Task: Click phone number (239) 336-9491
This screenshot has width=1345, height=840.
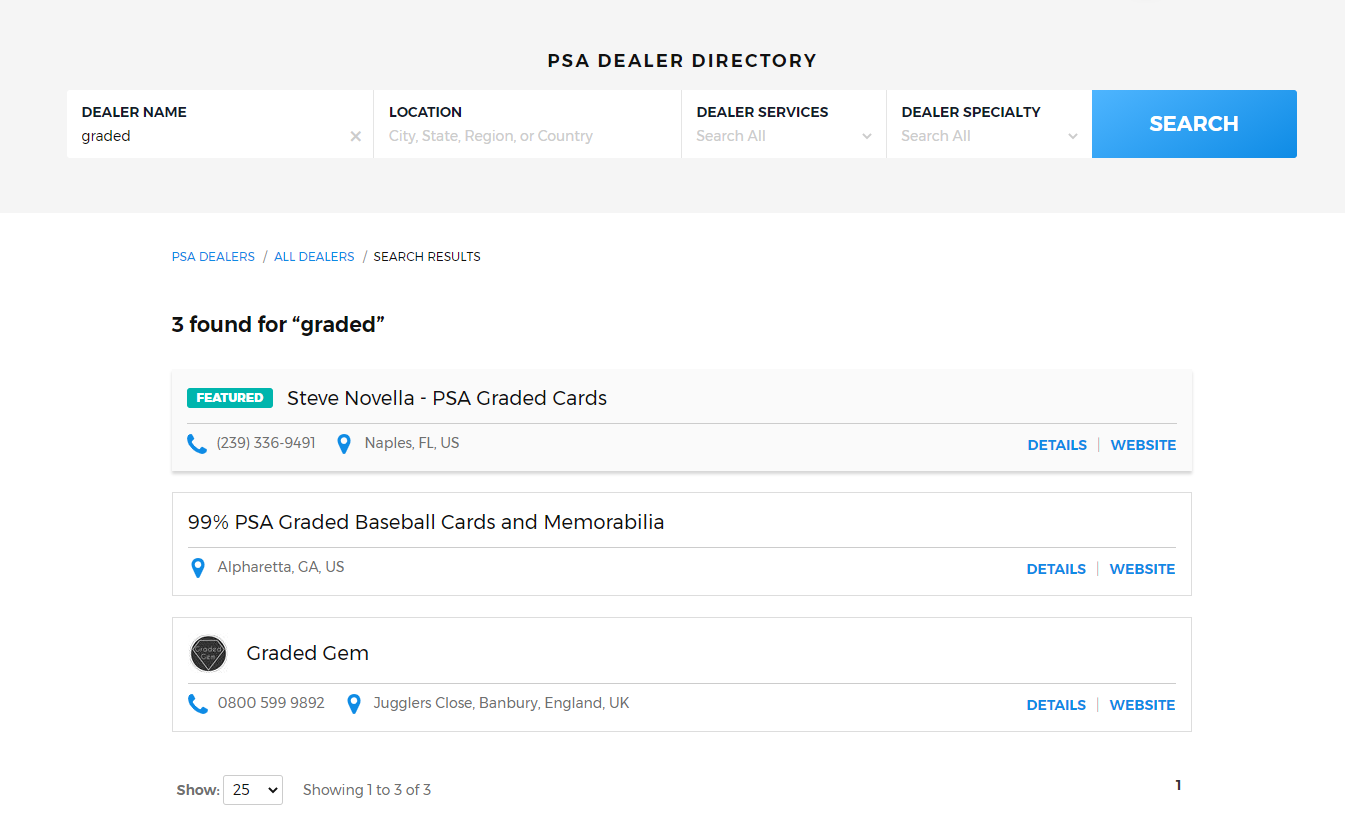Action: click(x=266, y=443)
